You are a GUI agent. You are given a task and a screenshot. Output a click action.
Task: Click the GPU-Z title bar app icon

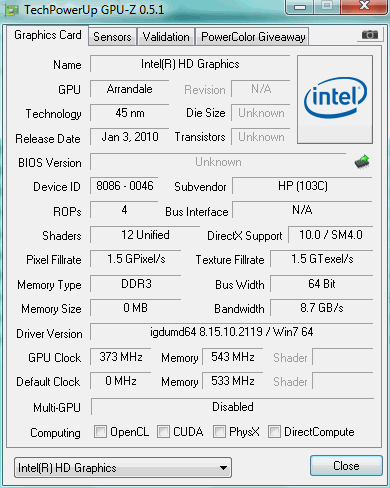tap(11, 11)
